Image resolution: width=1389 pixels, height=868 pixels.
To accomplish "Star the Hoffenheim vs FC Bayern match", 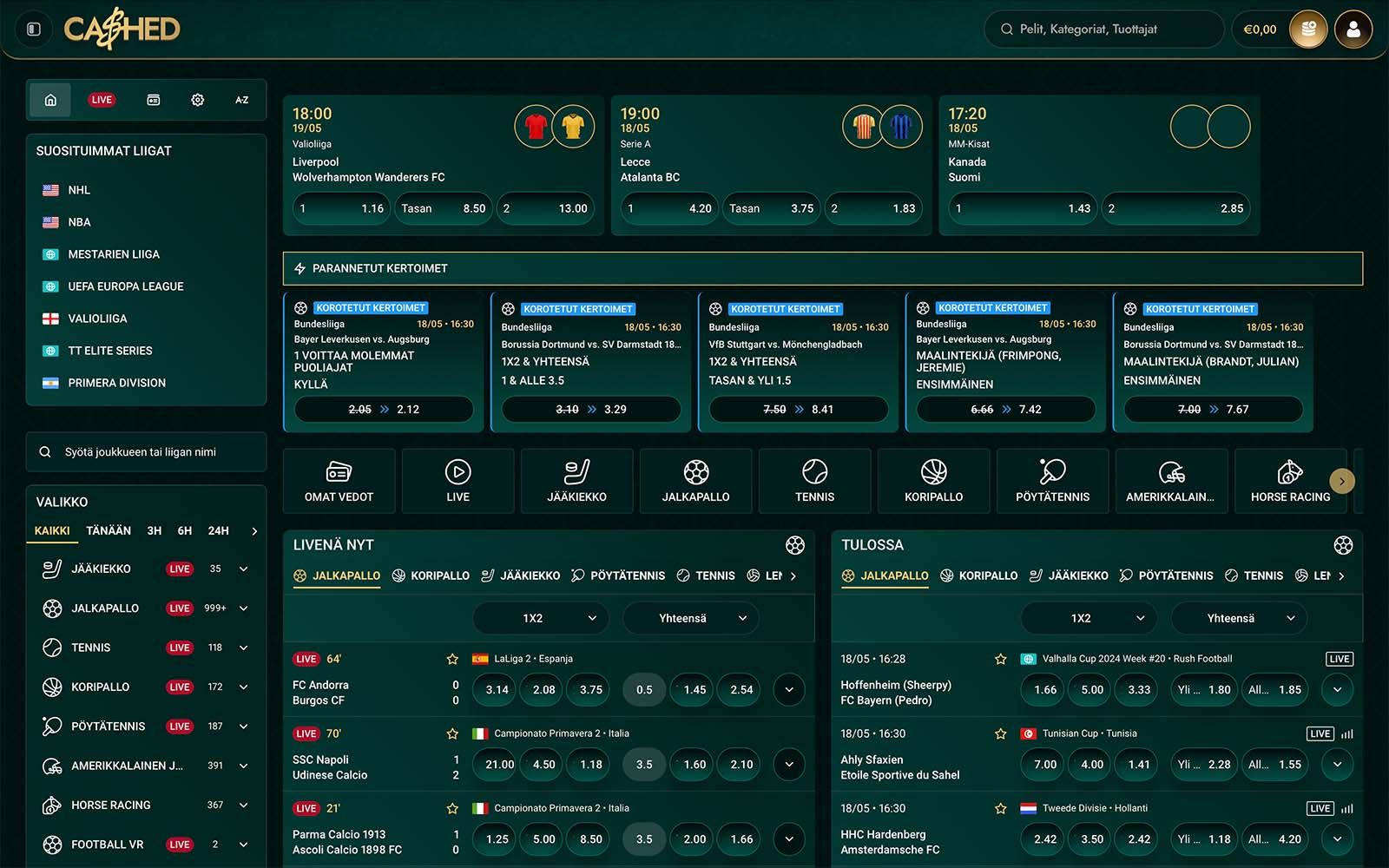I will pyautogui.click(x=1000, y=659).
